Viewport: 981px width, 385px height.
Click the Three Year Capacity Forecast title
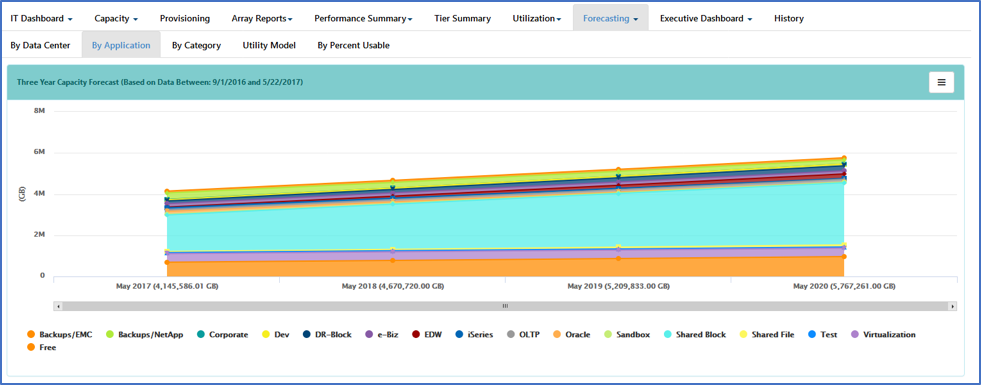coord(160,82)
